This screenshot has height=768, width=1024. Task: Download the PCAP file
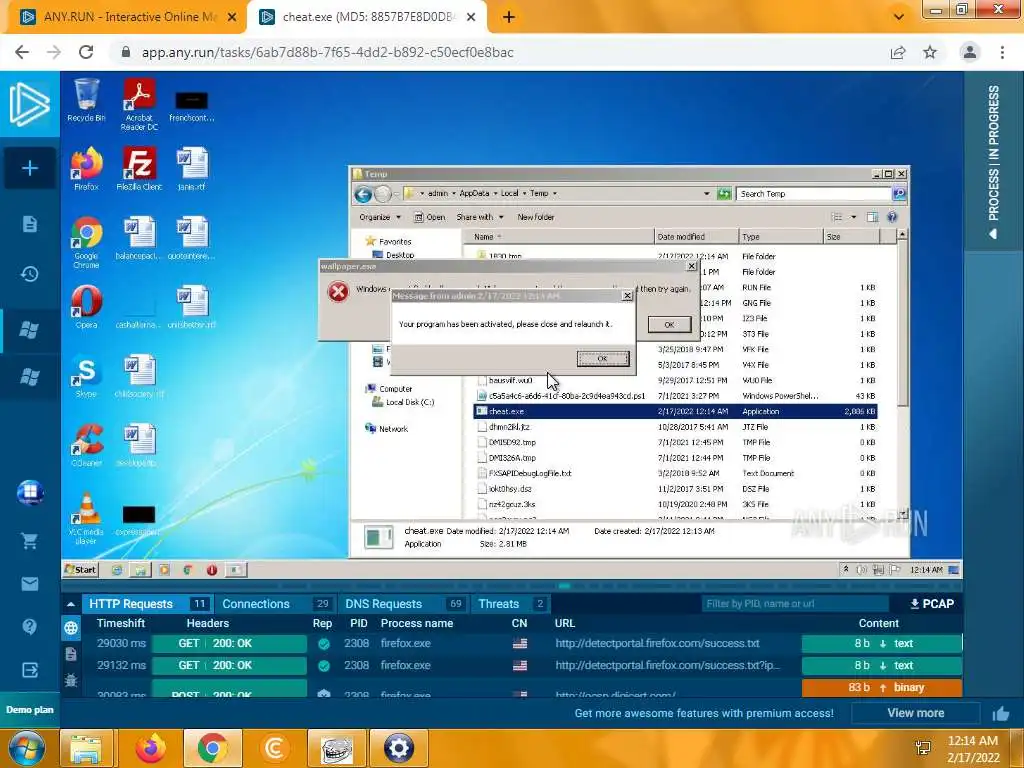[x=932, y=604]
